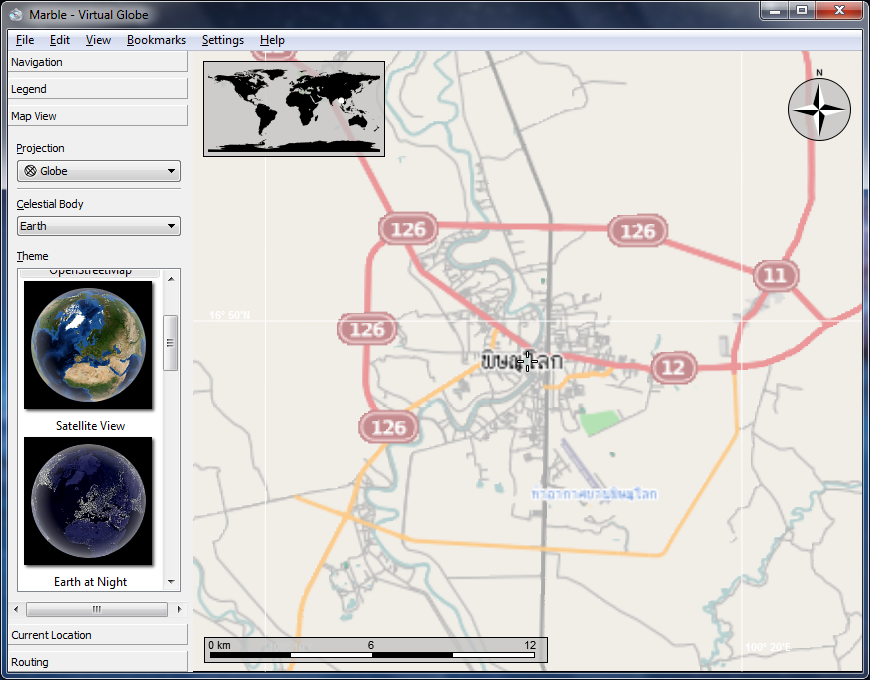Image resolution: width=870 pixels, height=680 pixels.
Task: Click the top-left 126 road shield
Action: click(408, 229)
